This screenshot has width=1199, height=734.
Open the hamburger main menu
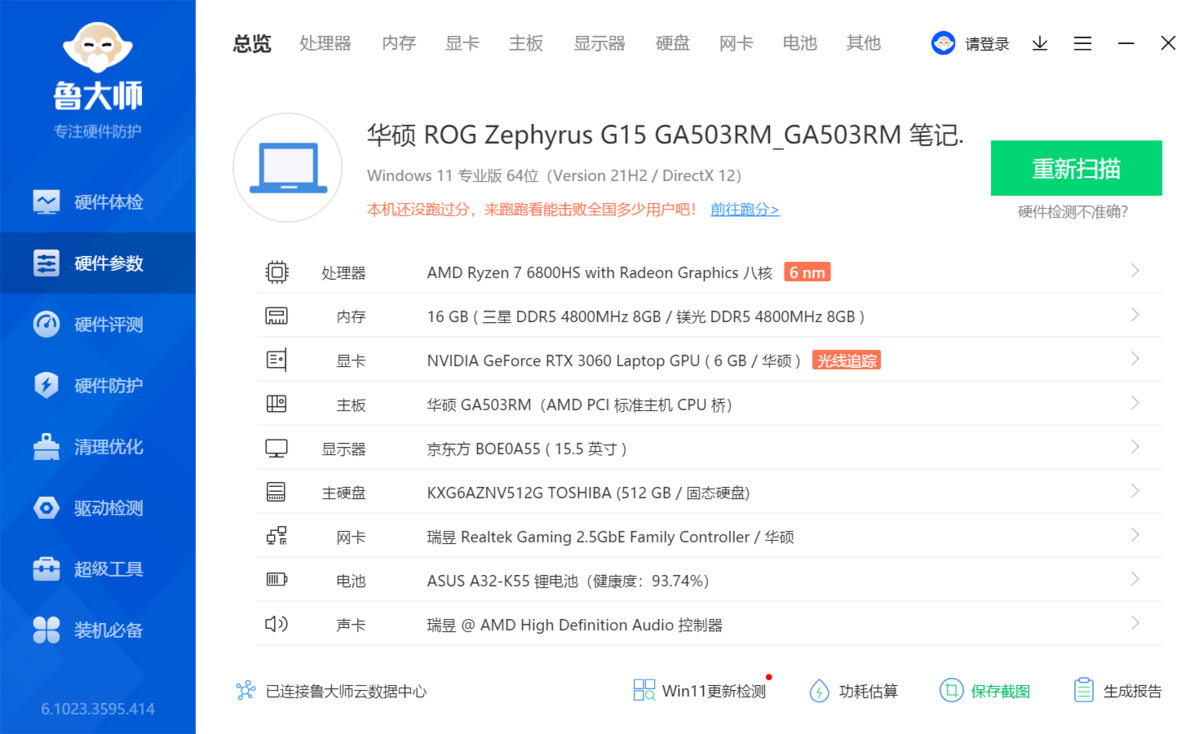point(1083,44)
